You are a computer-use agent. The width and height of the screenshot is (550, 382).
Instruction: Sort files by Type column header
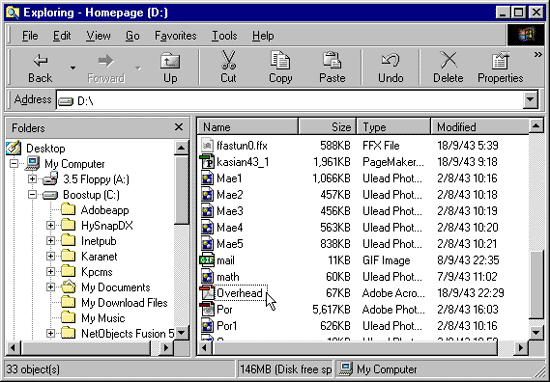[394, 127]
